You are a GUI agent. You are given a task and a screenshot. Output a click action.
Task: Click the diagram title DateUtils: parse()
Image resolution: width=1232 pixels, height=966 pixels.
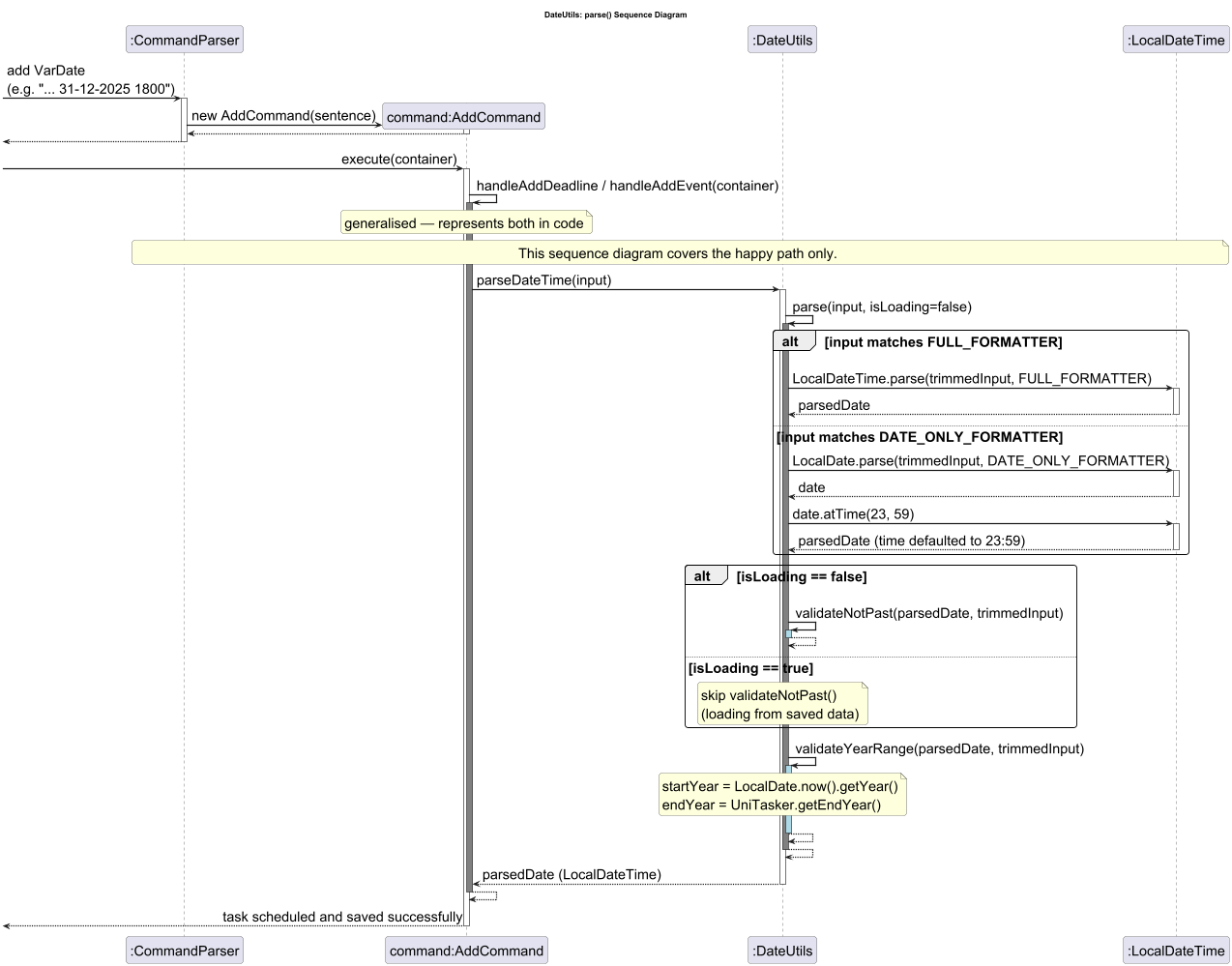point(615,15)
